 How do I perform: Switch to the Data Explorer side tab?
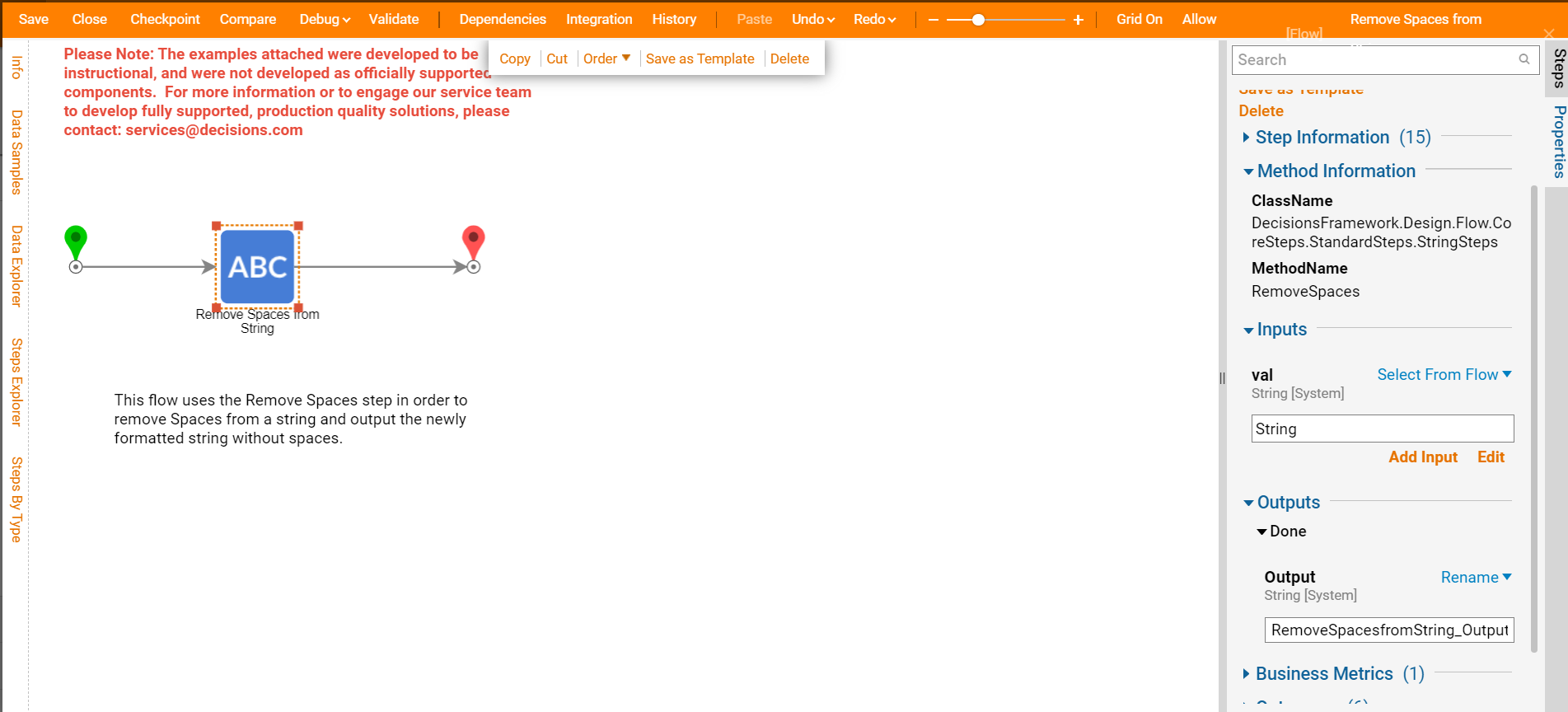pyautogui.click(x=16, y=265)
